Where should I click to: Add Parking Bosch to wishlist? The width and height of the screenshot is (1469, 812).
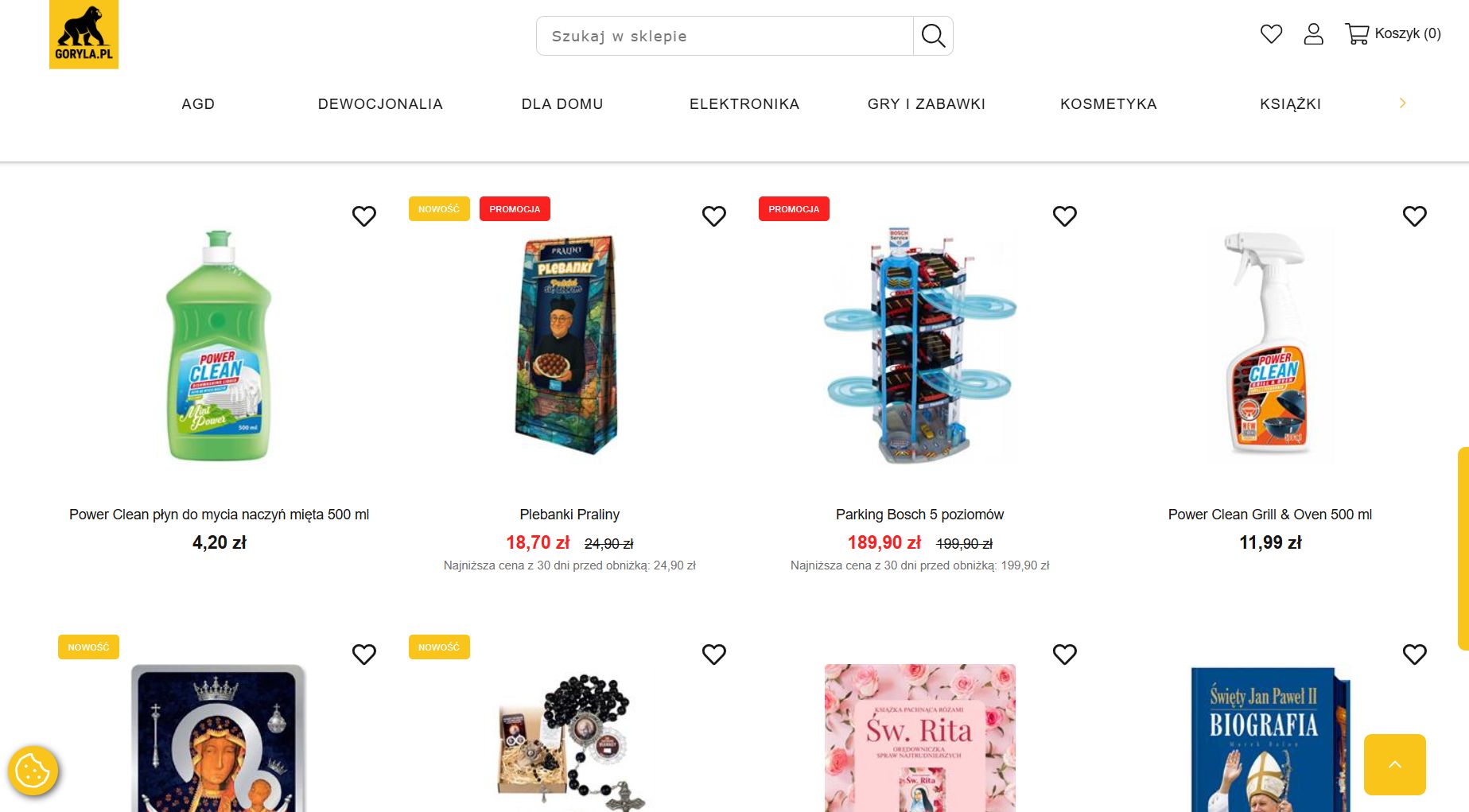1064,216
